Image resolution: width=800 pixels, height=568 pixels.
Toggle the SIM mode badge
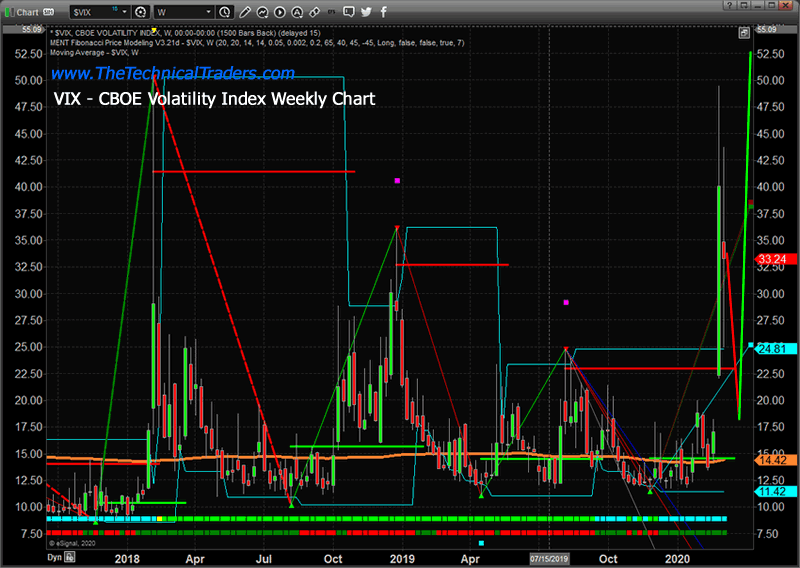click(49, 11)
